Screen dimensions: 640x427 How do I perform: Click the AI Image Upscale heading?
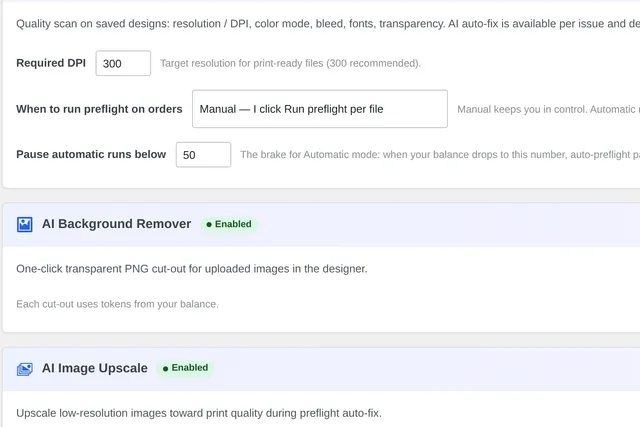click(95, 368)
